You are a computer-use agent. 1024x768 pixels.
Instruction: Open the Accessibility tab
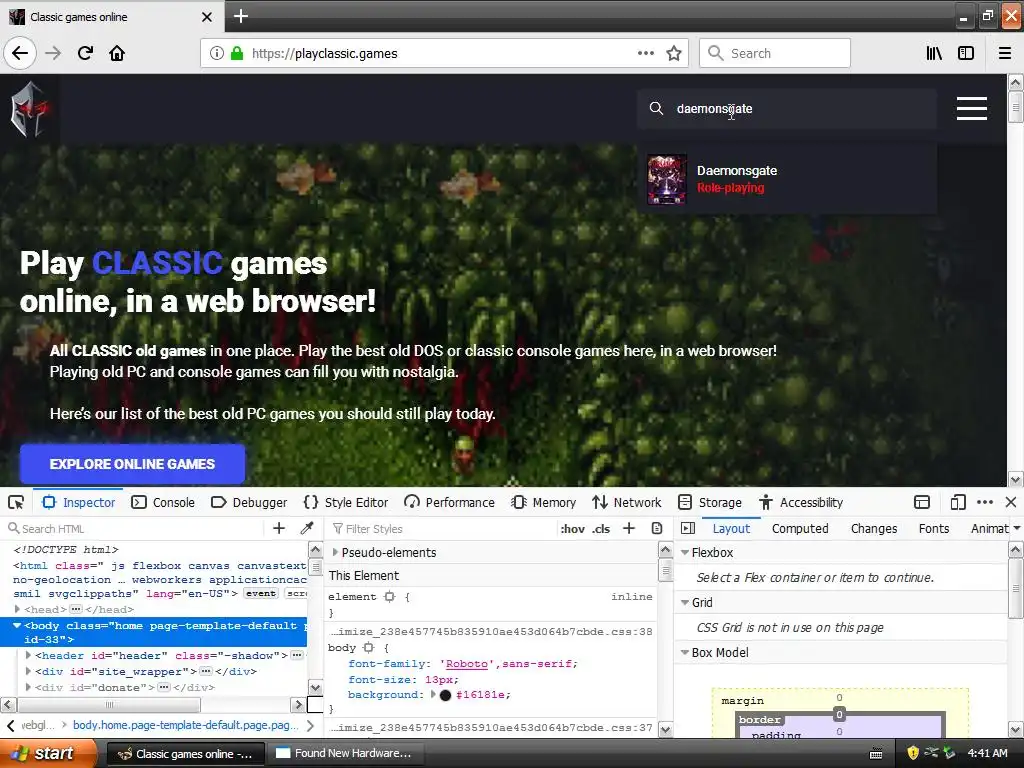point(801,502)
